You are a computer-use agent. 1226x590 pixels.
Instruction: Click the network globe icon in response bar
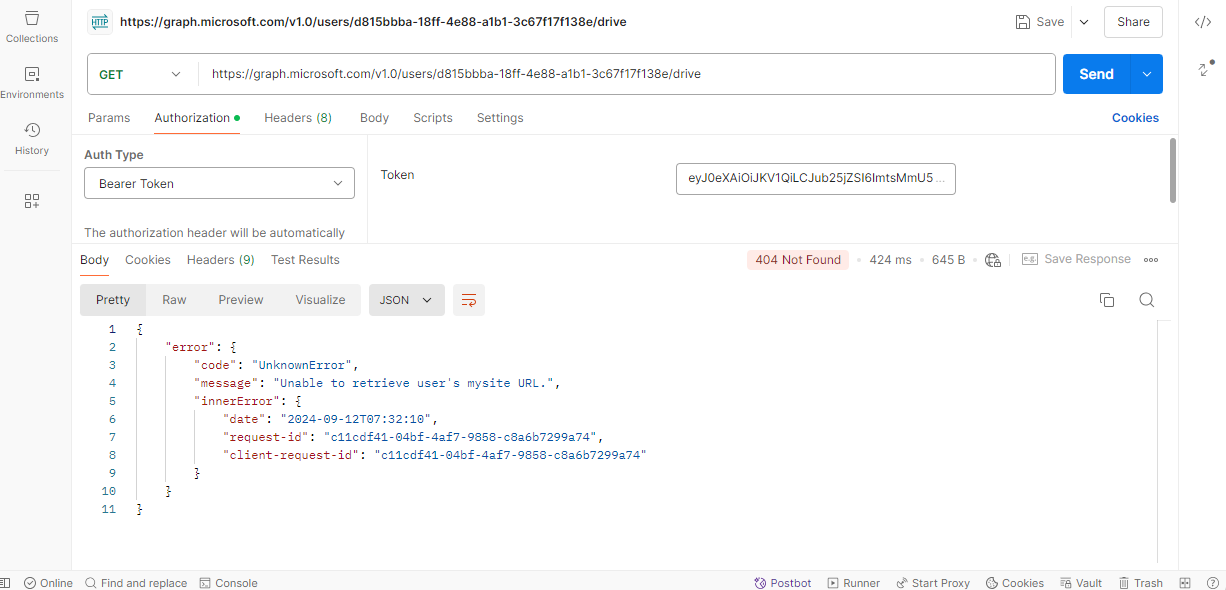[993, 260]
